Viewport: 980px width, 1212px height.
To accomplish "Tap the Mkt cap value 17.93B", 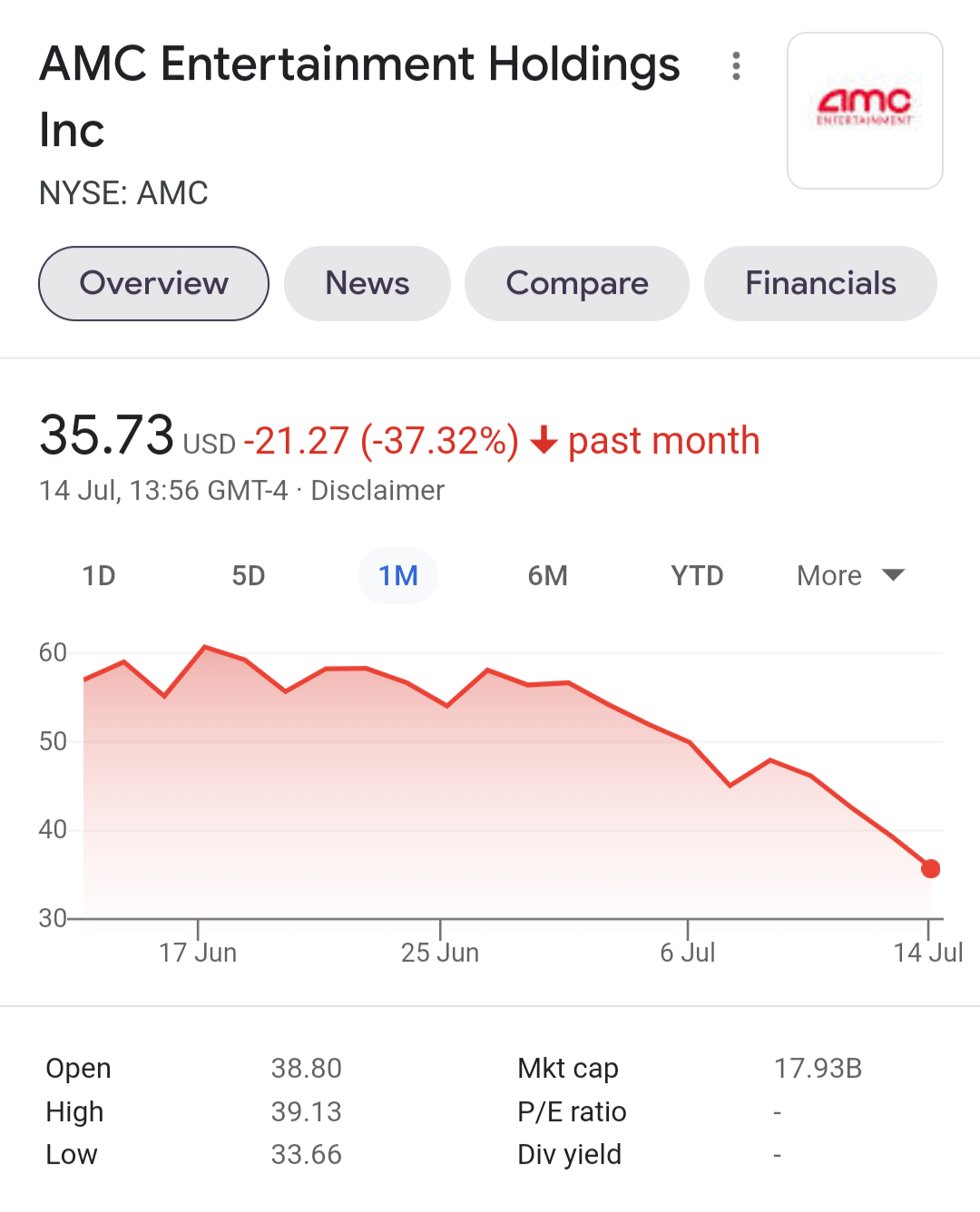I will 818,1068.
